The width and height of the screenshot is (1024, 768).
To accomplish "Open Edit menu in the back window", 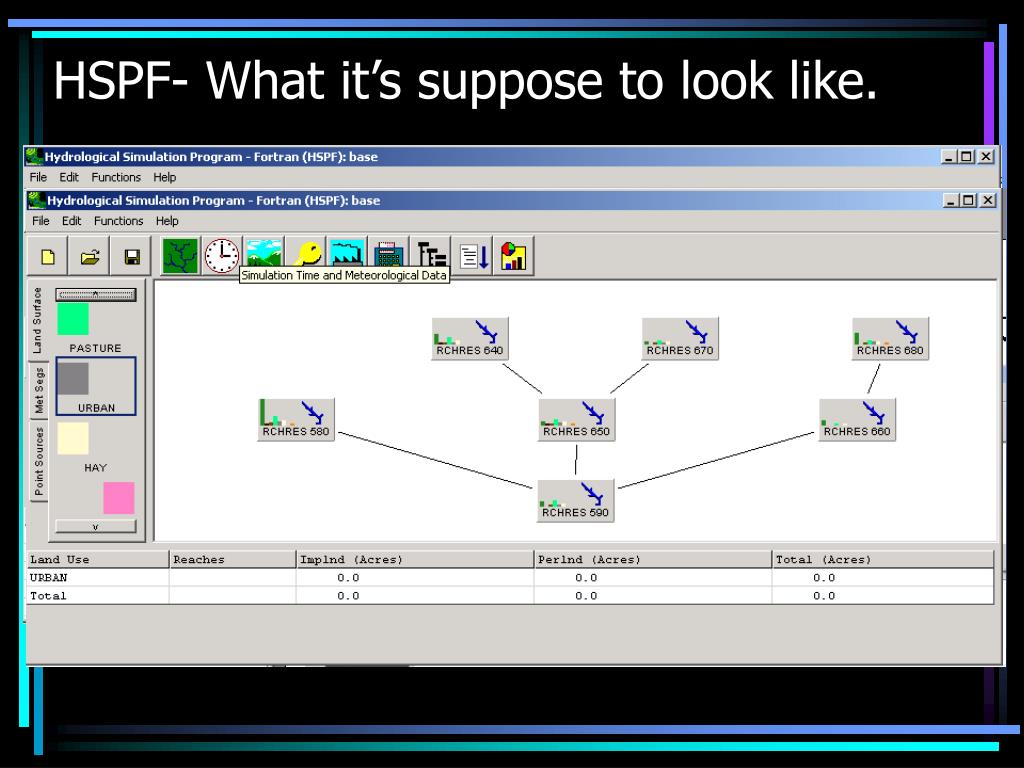I will pos(69,177).
